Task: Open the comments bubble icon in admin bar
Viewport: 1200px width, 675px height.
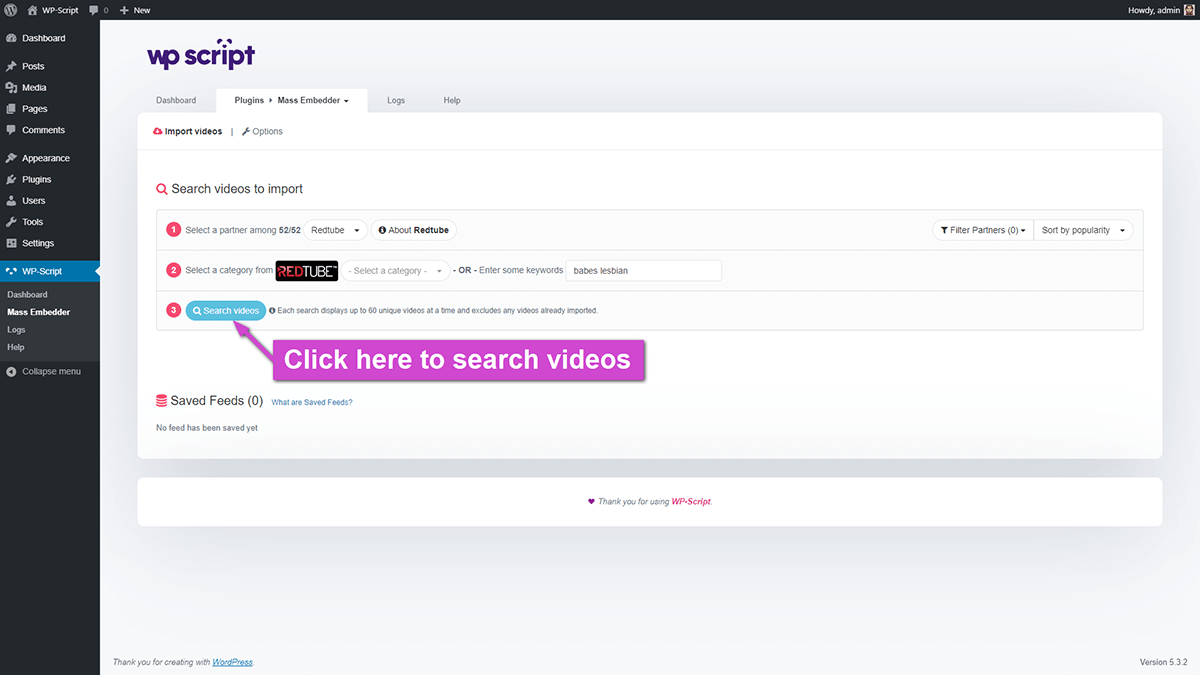Action: [94, 10]
